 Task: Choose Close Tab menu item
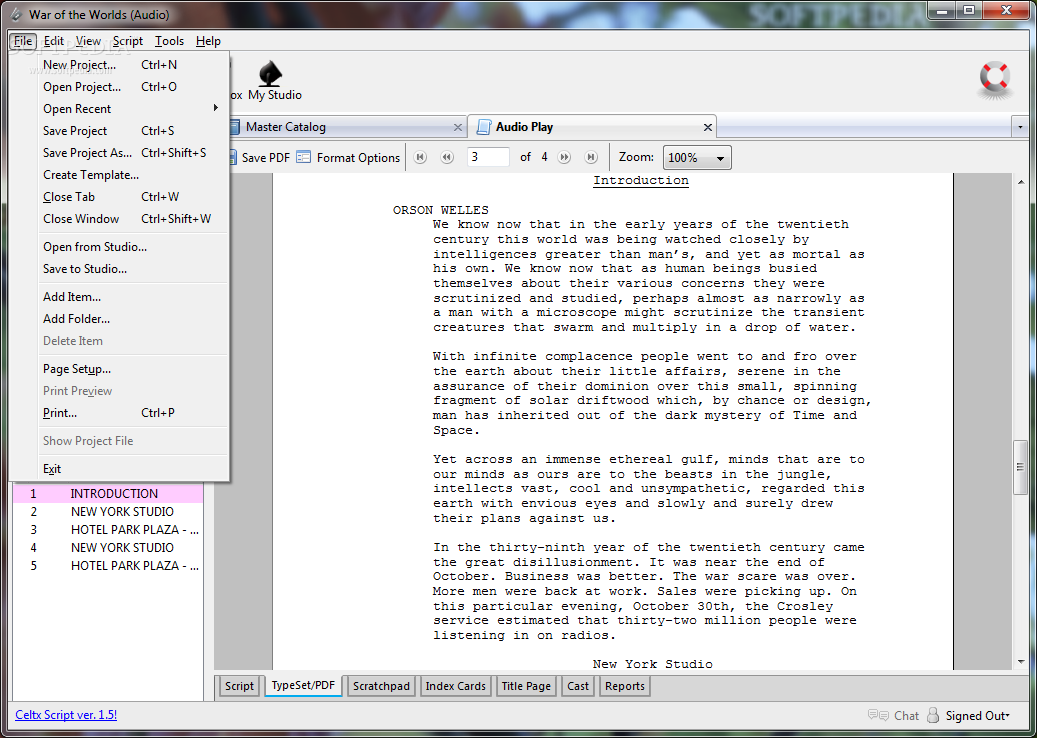pos(119,197)
